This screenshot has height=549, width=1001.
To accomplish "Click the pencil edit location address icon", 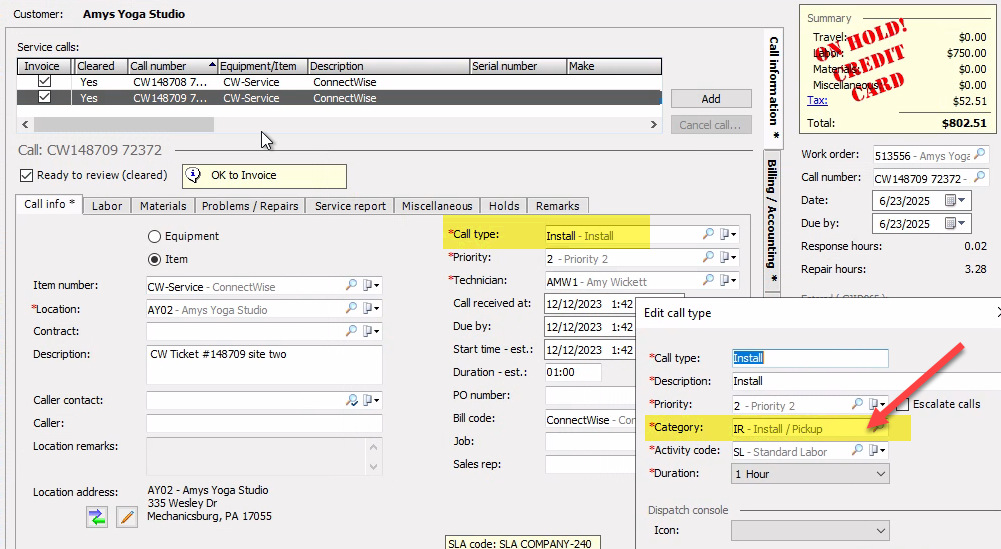I will 127,516.
